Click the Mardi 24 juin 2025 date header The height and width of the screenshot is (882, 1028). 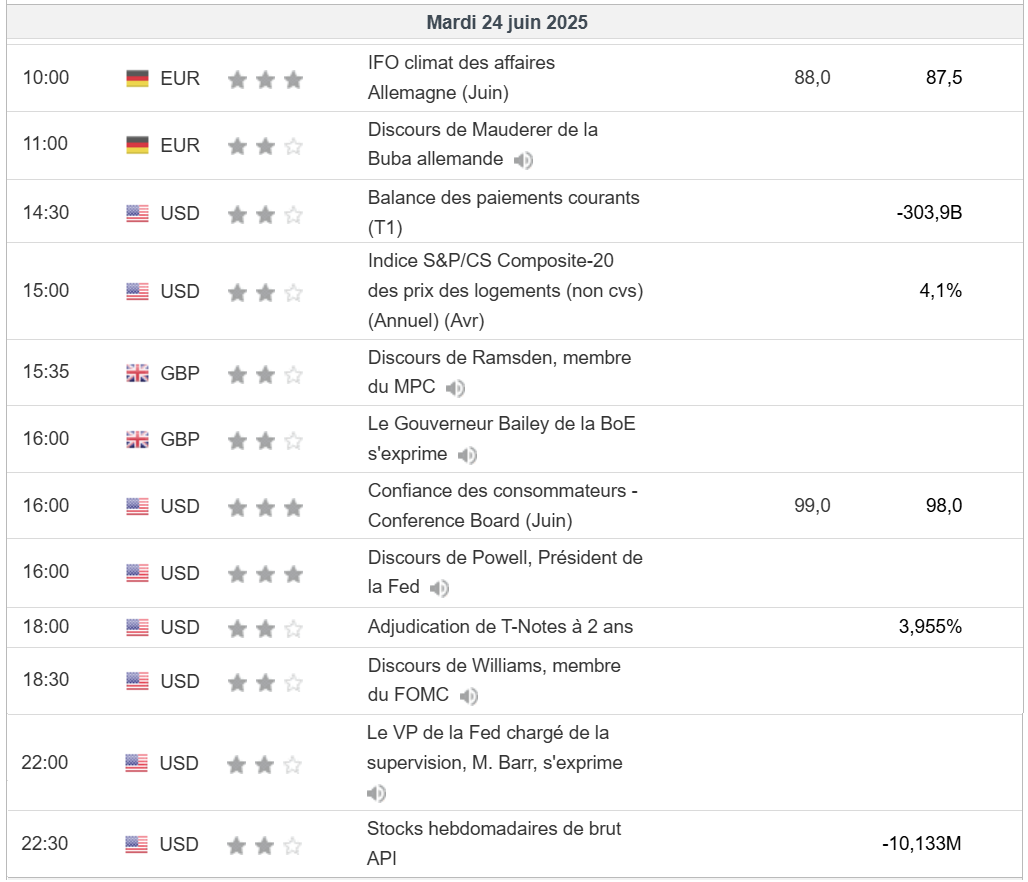(506, 22)
